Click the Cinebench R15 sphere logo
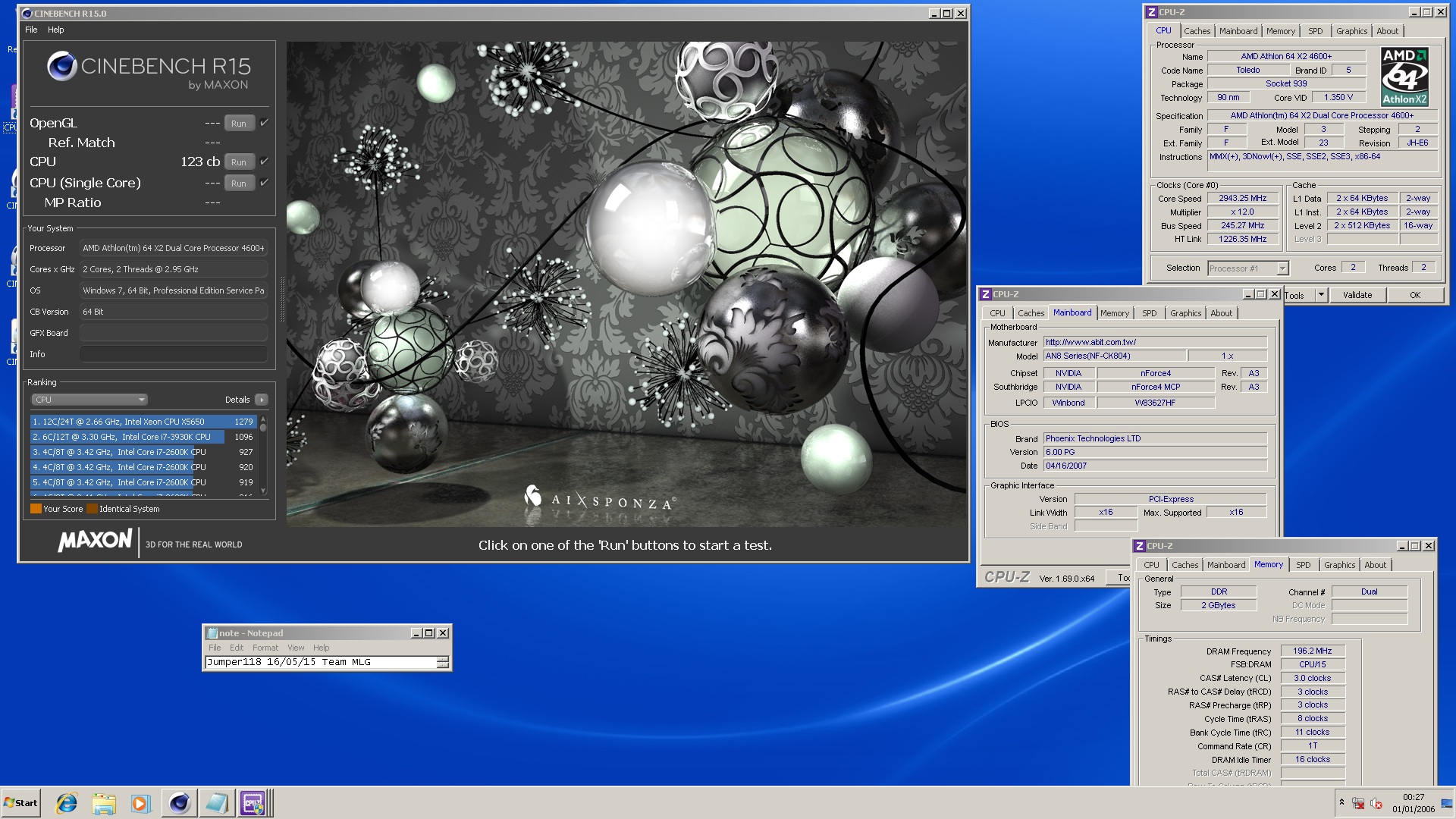1456x819 pixels. tap(62, 67)
